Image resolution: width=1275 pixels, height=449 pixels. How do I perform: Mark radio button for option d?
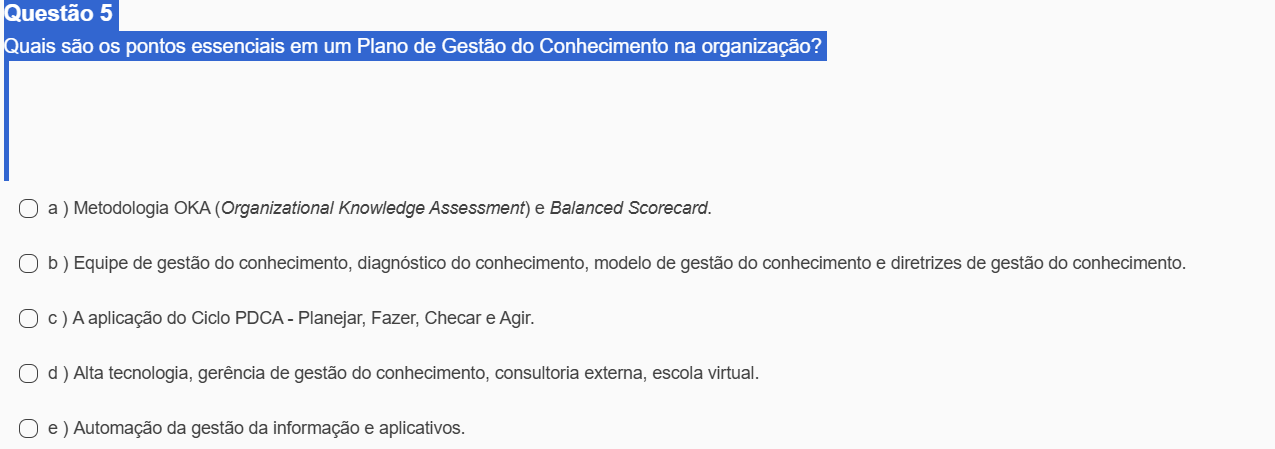pos(29,374)
